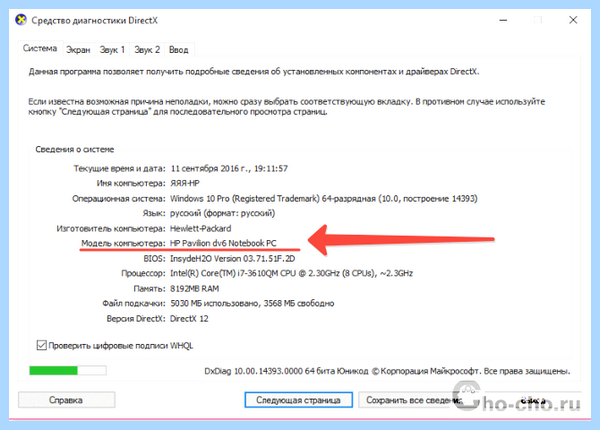
Task: Minimize the DirectX diagnostic window
Action: (503, 20)
